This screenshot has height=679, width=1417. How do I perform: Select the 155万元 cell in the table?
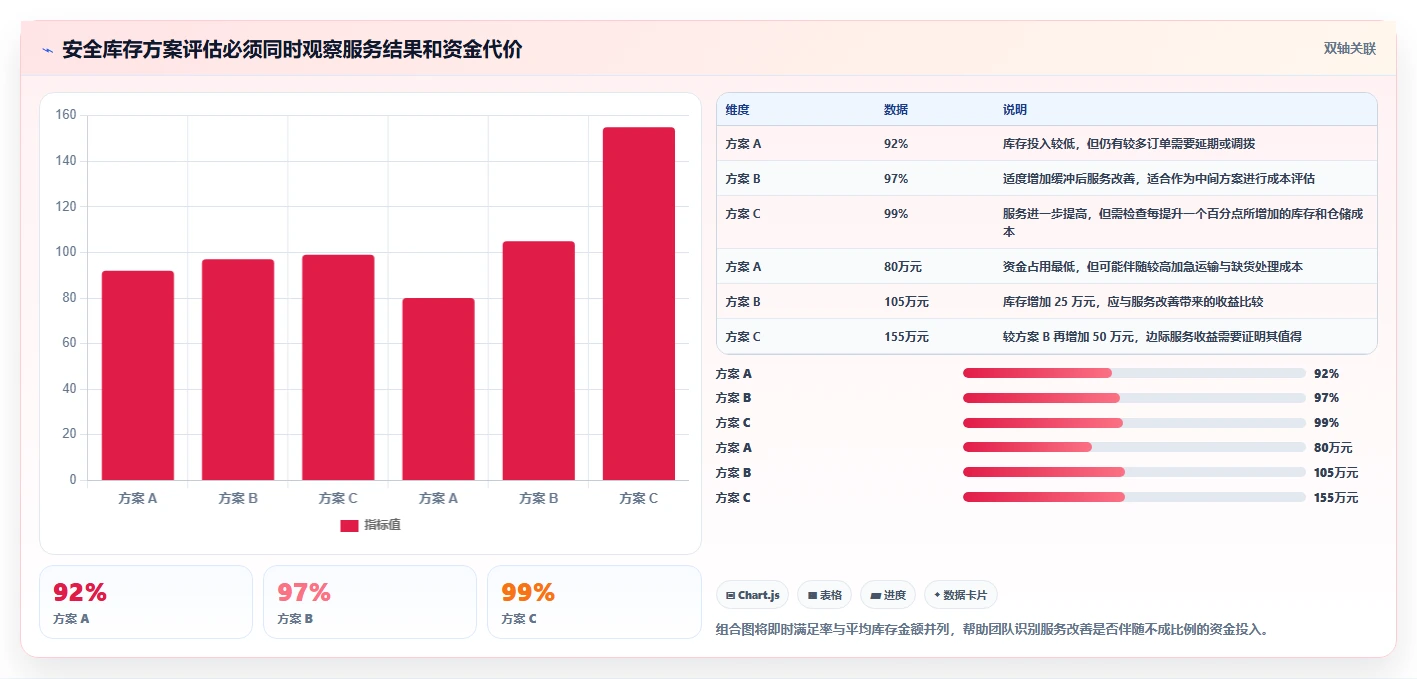906,337
